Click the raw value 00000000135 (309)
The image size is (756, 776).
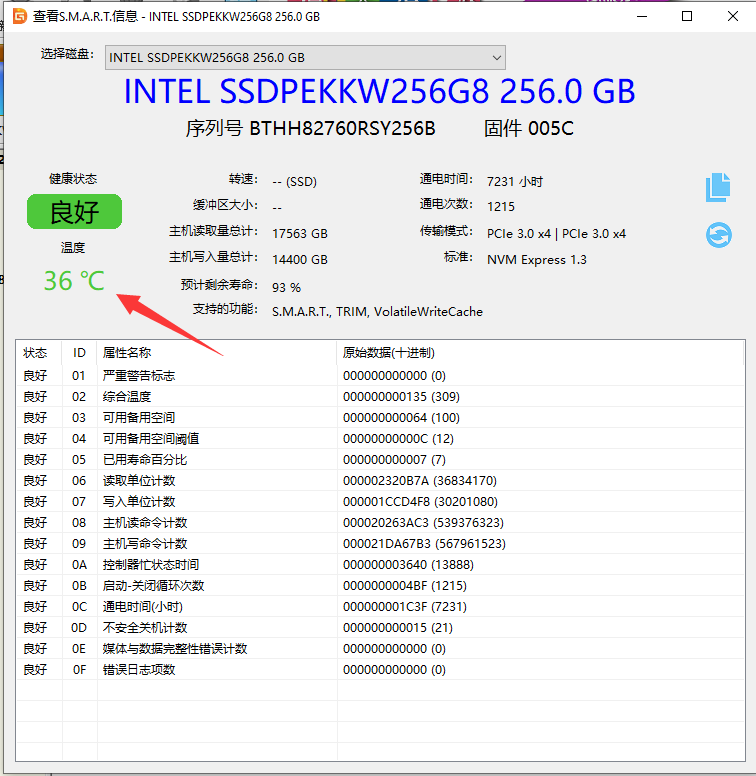[x=401, y=396]
